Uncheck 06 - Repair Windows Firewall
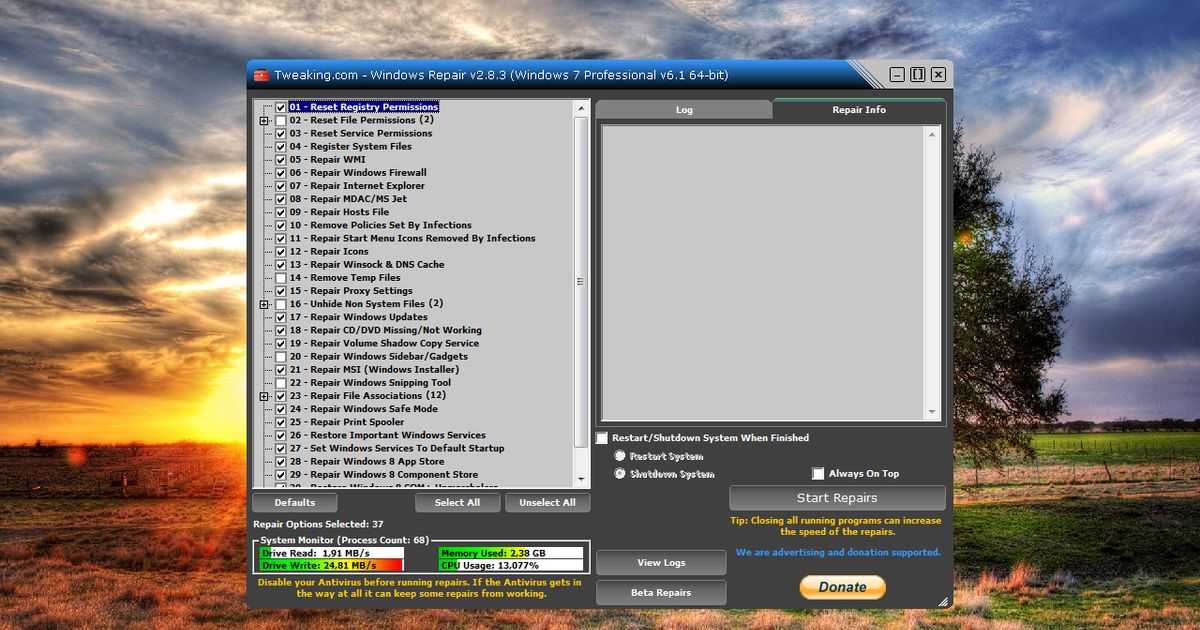This screenshot has width=1200, height=630. [x=281, y=173]
